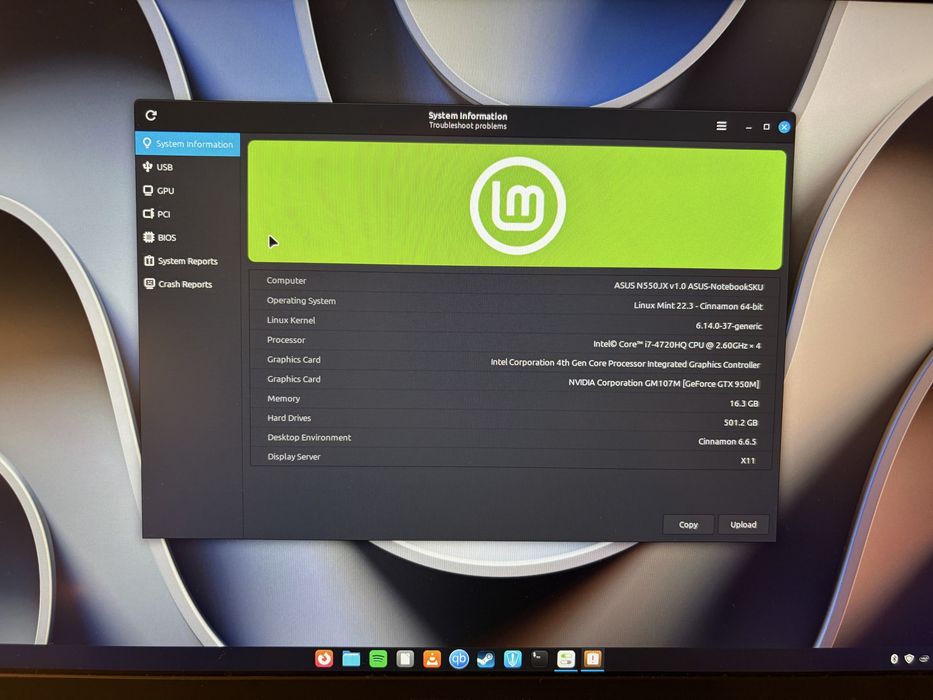Screen dimensions: 933x700
Task: Select the Operating System row label
Action: coord(301,301)
